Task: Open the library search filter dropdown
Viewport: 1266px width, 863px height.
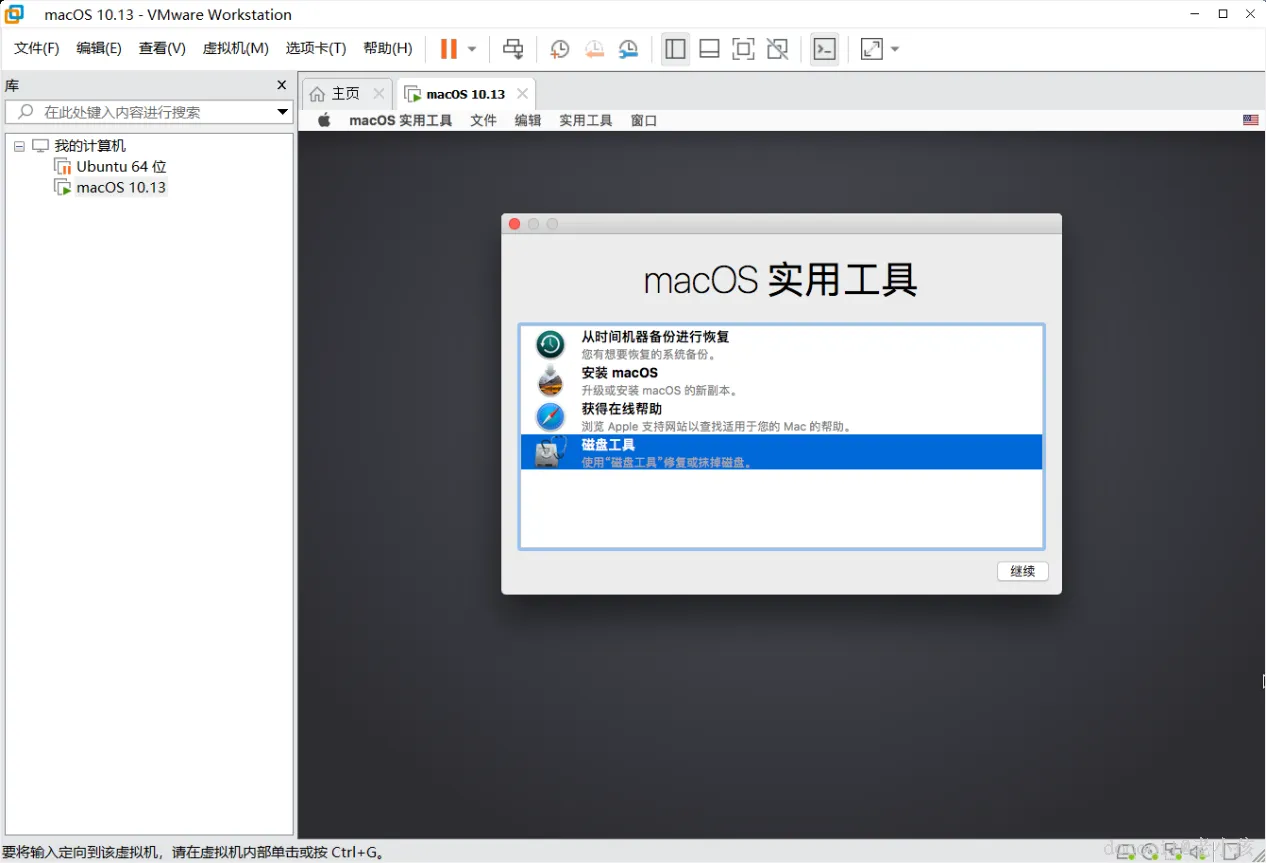Action: pyautogui.click(x=283, y=112)
